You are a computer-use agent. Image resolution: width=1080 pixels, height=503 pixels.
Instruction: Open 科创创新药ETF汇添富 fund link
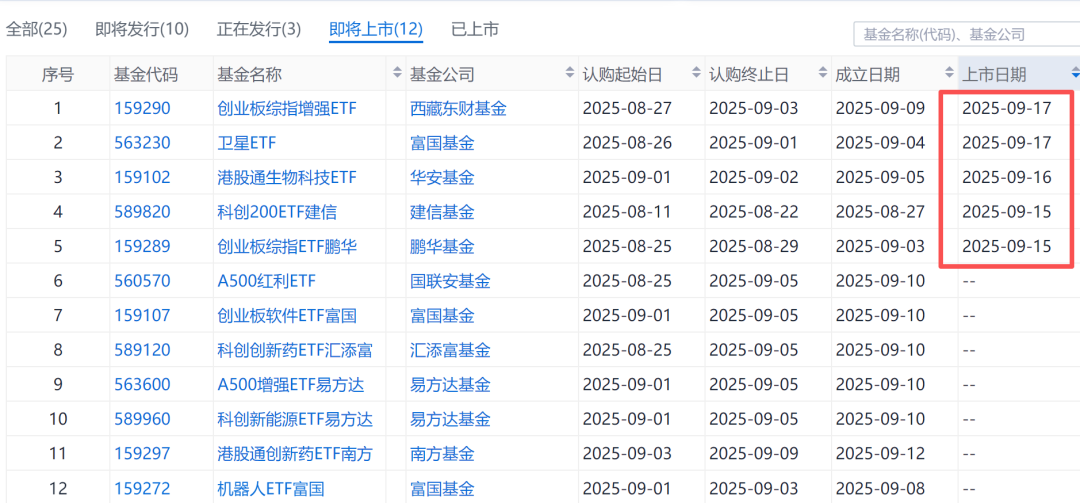[295, 350]
